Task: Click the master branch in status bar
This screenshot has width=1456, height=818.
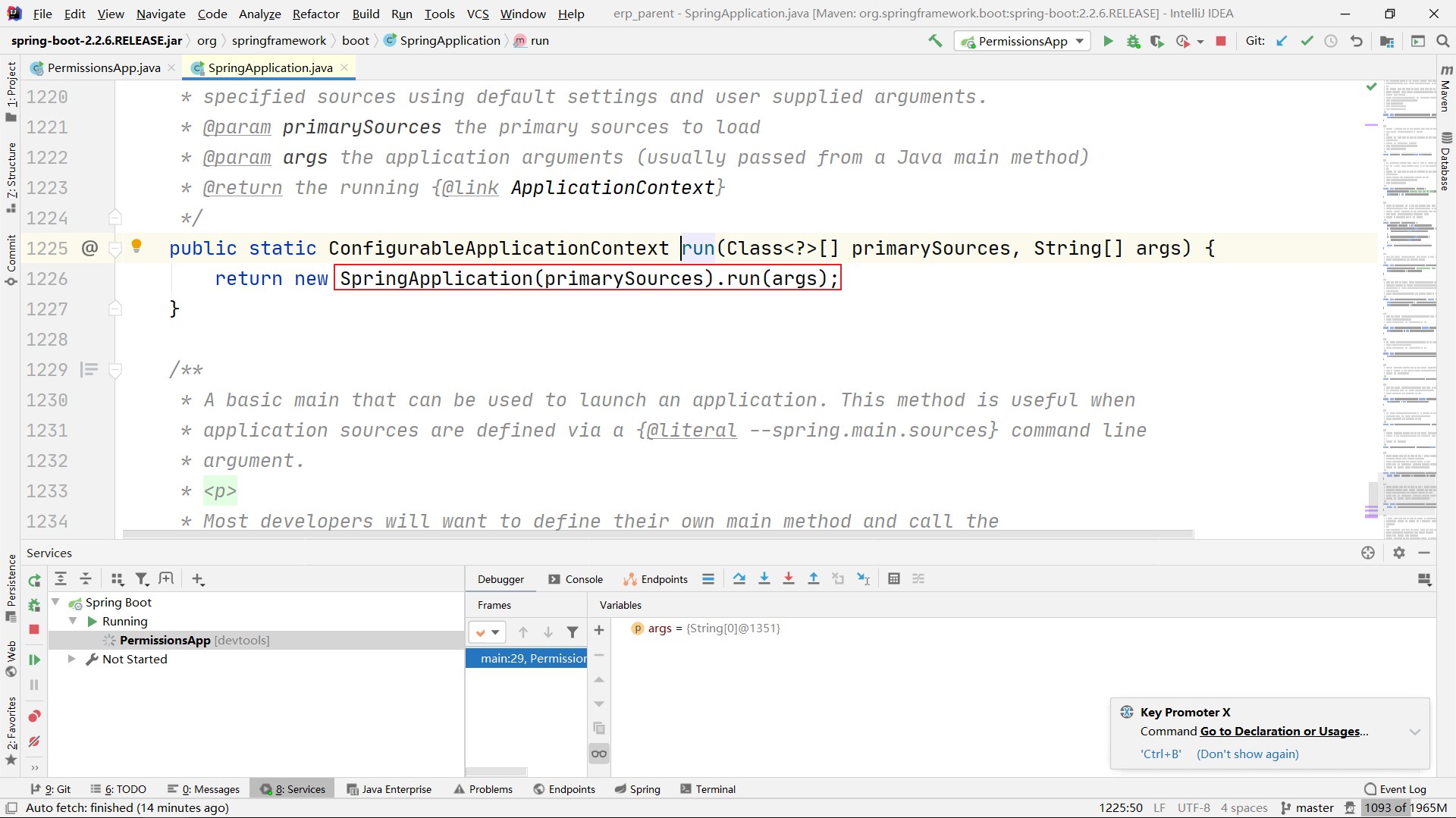Action: [x=1307, y=808]
